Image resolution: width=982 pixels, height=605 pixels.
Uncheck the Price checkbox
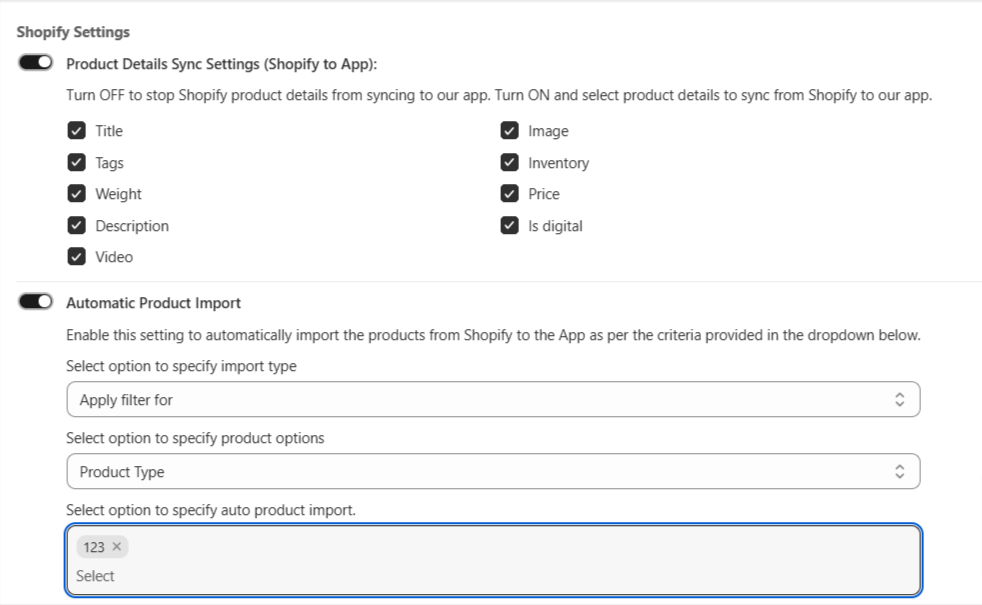pyautogui.click(x=509, y=194)
